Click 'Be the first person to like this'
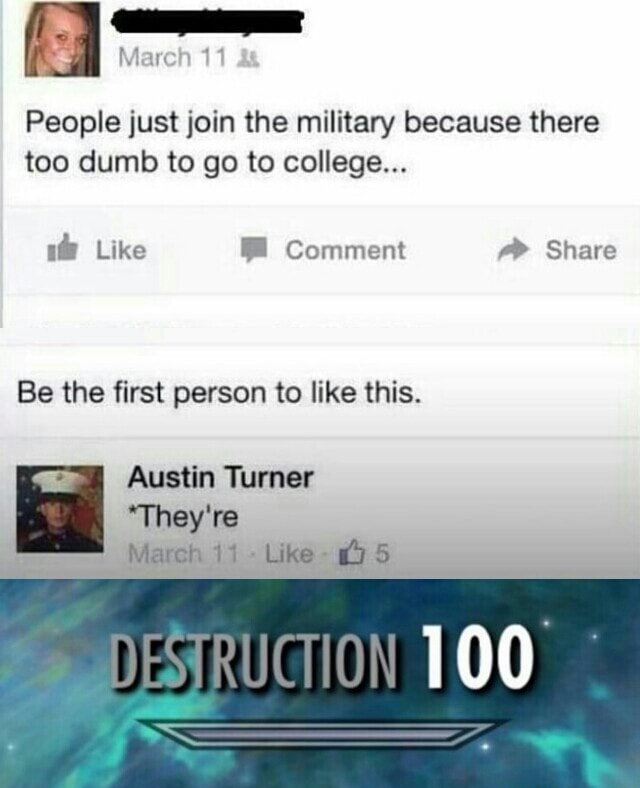The height and width of the screenshot is (788, 640). 219,392
